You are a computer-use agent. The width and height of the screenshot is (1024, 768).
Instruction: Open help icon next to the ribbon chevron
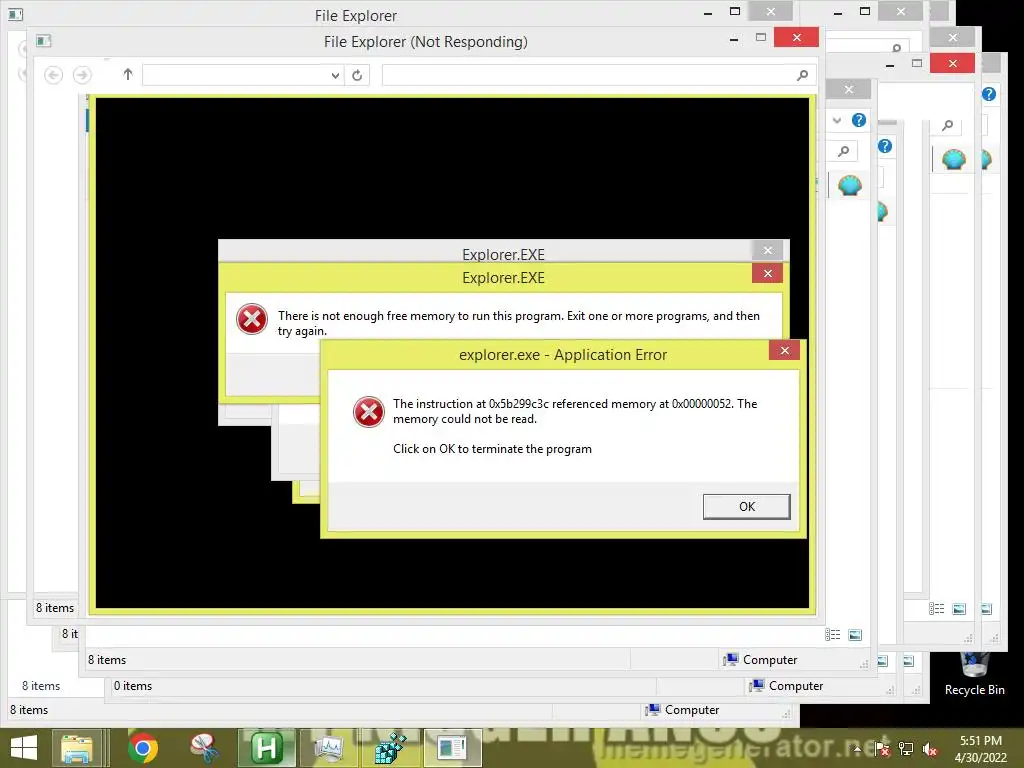[859, 120]
